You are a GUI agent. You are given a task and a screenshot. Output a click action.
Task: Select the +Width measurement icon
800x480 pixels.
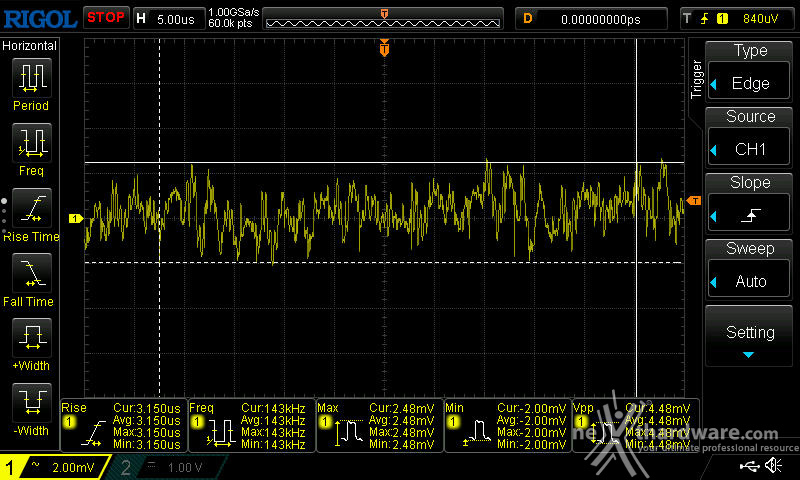tap(32, 338)
